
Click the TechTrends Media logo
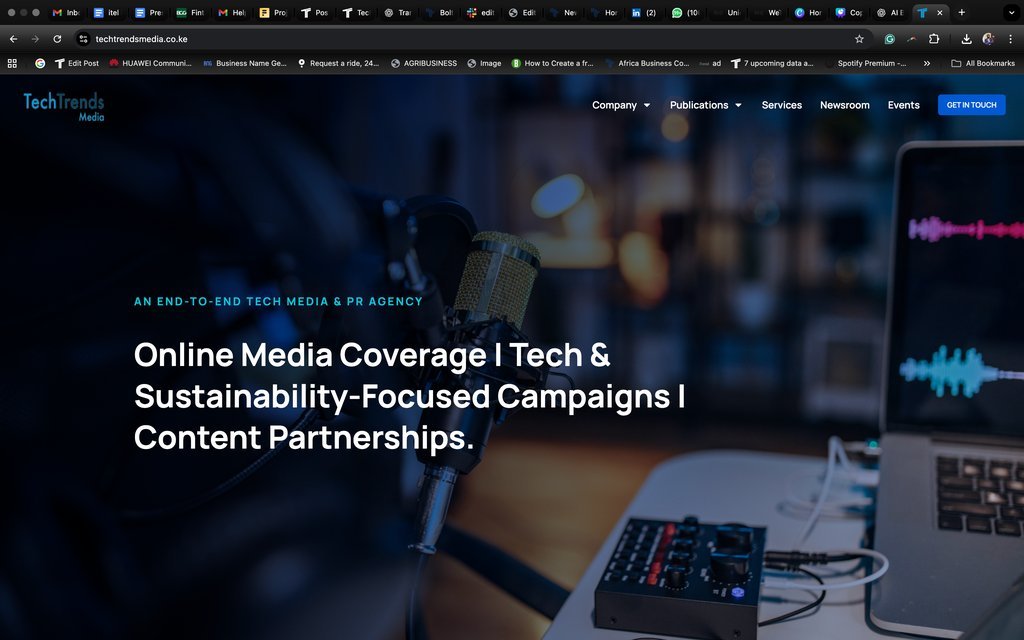(x=63, y=107)
